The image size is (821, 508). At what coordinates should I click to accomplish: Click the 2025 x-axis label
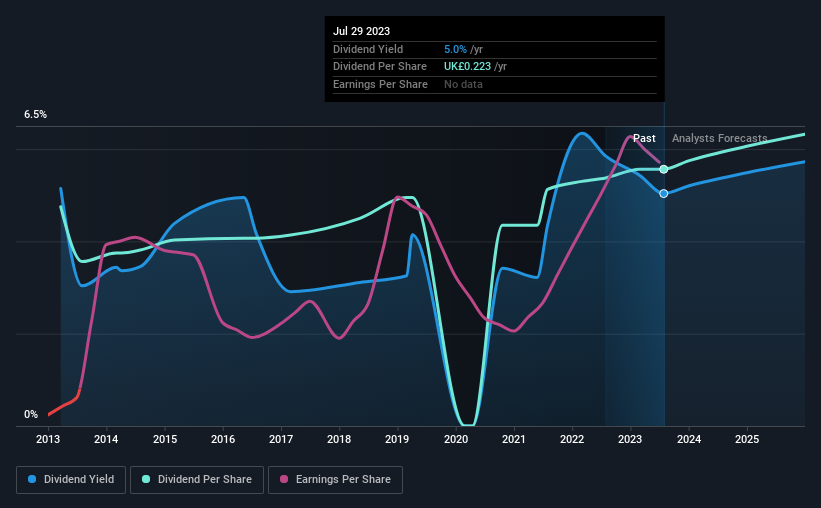(x=747, y=439)
